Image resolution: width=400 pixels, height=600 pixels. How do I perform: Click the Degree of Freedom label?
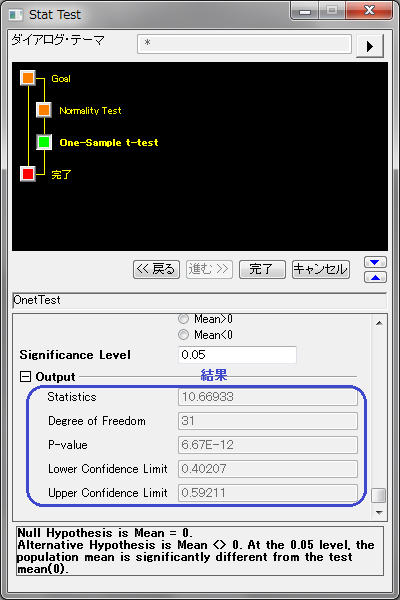point(97,421)
